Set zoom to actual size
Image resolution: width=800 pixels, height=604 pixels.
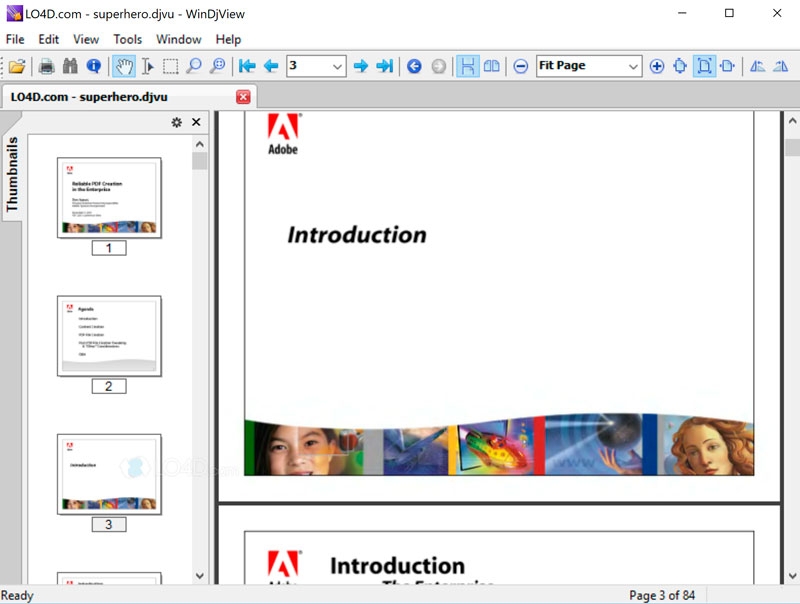(680, 66)
